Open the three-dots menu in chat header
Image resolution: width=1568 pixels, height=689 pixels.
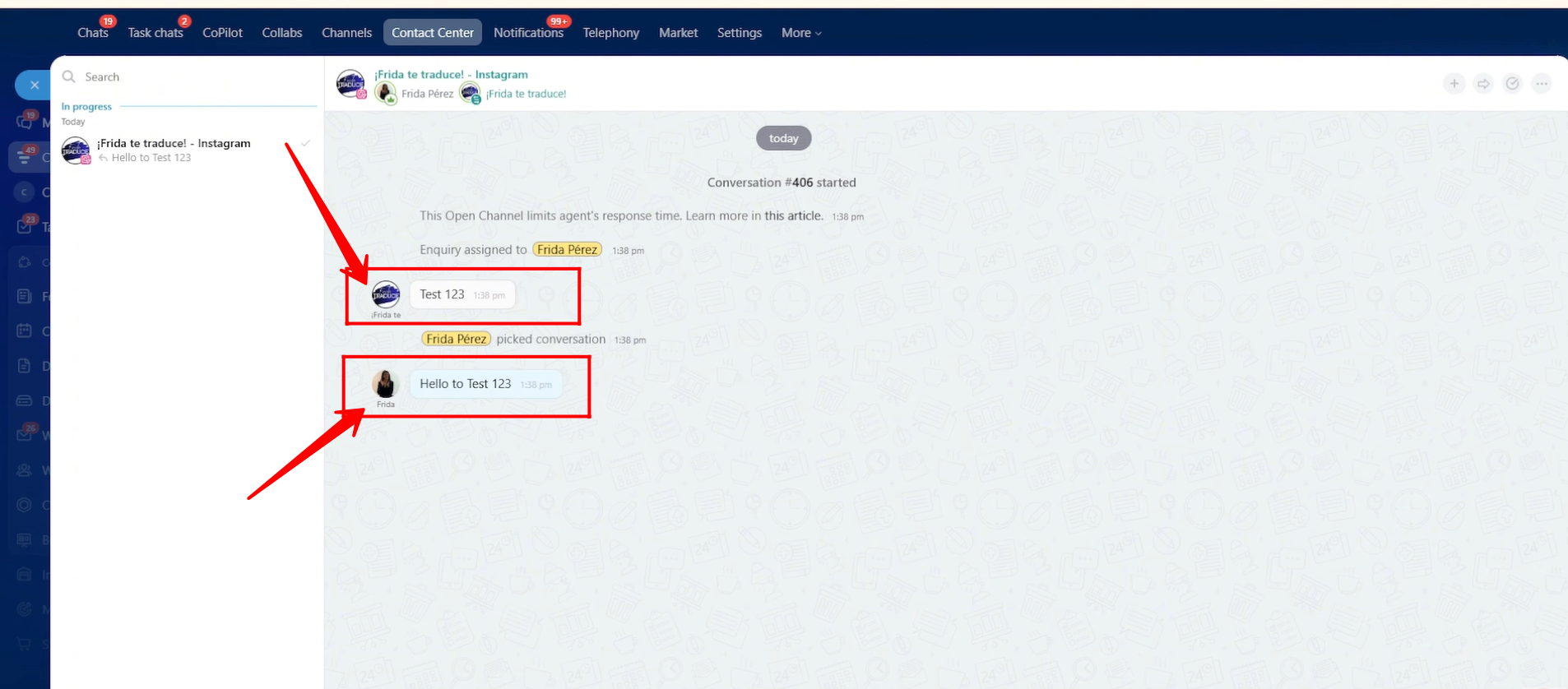pos(1542,84)
